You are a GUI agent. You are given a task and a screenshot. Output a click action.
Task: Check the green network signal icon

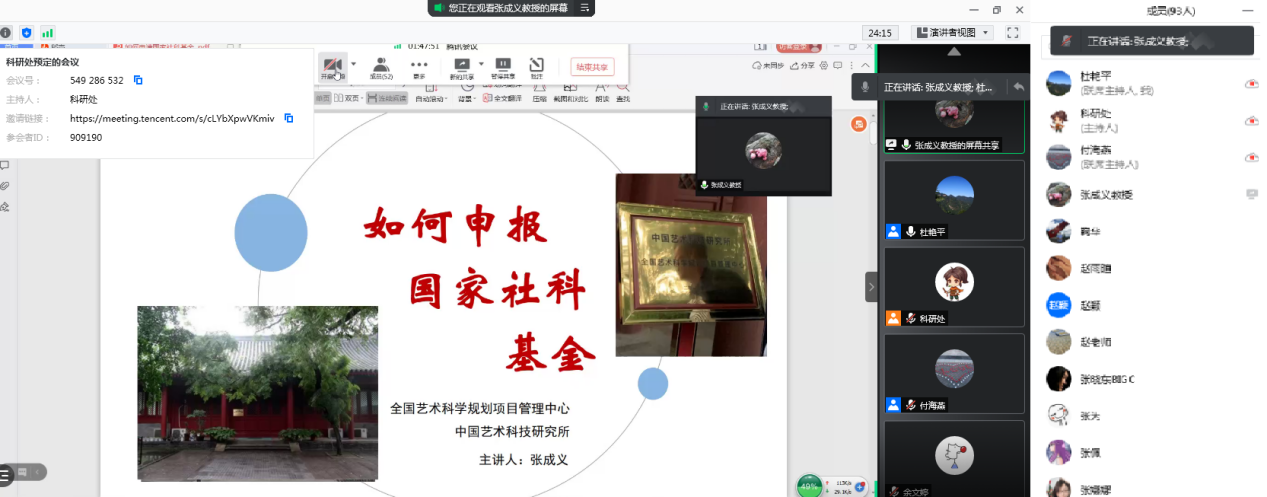click(x=47, y=33)
